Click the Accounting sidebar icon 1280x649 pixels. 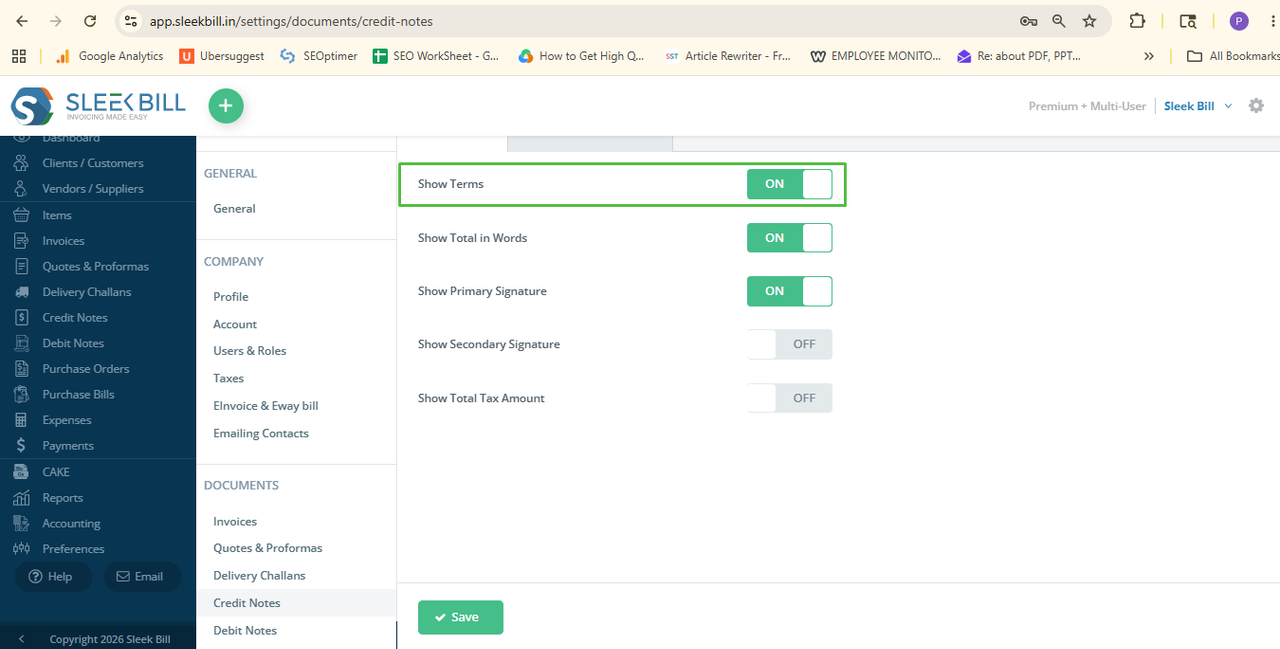coord(21,523)
